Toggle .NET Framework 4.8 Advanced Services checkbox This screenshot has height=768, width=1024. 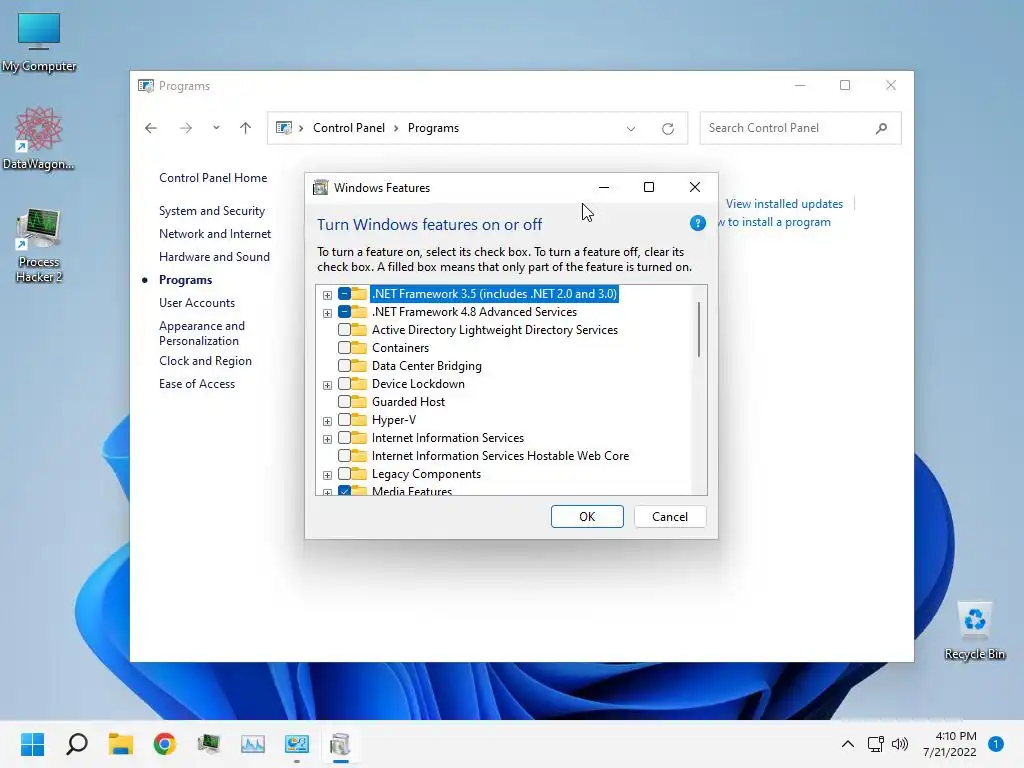pos(344,312)
